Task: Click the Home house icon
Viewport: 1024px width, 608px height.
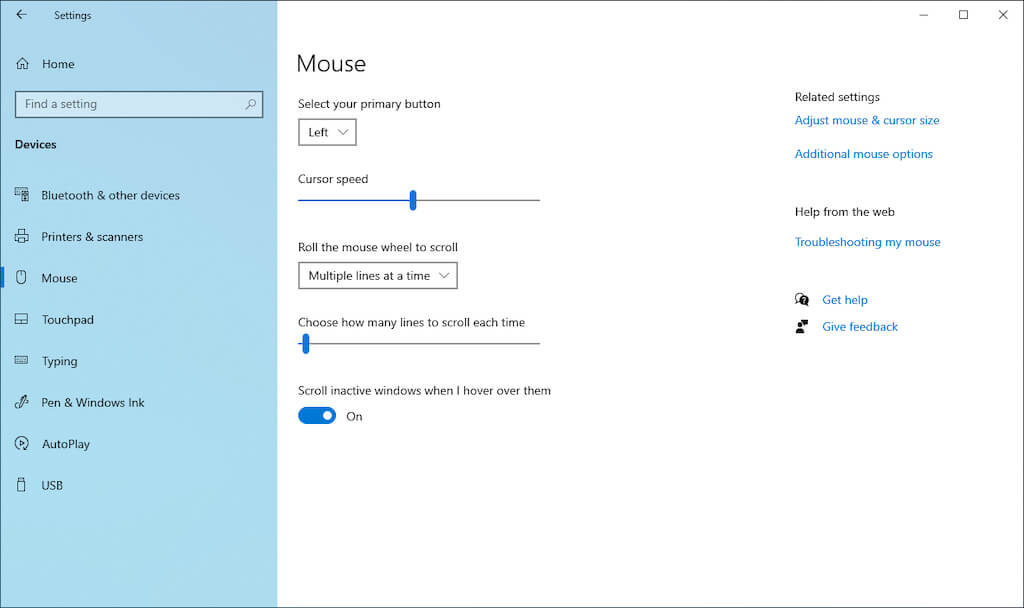Action: tap(22, 63)
